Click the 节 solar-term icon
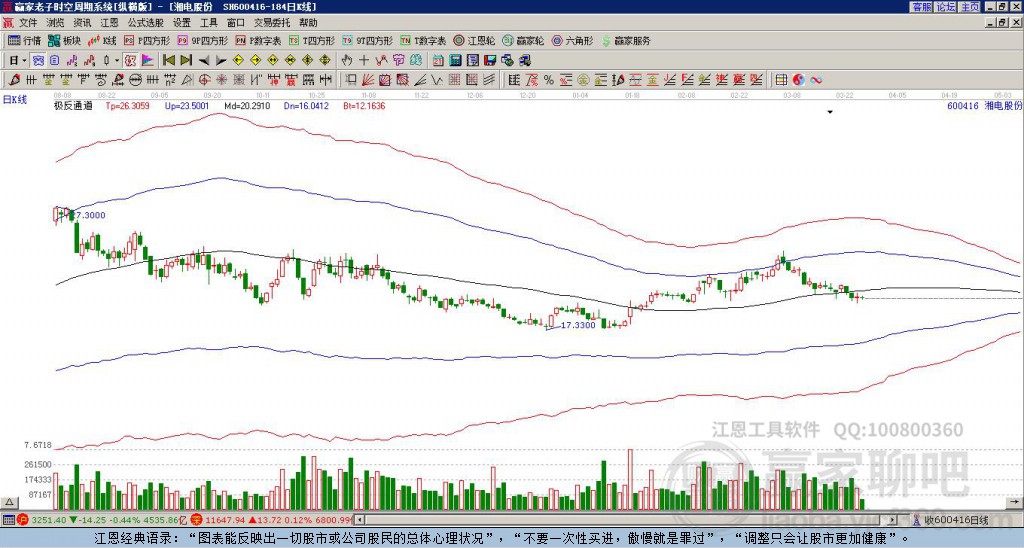The height and width of the screenshot is (548, 1024). click(398, 60)
